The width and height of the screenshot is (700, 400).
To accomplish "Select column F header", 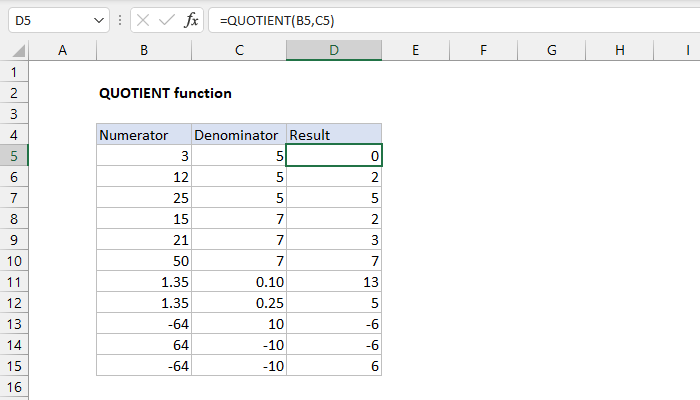I will [483, 50].
